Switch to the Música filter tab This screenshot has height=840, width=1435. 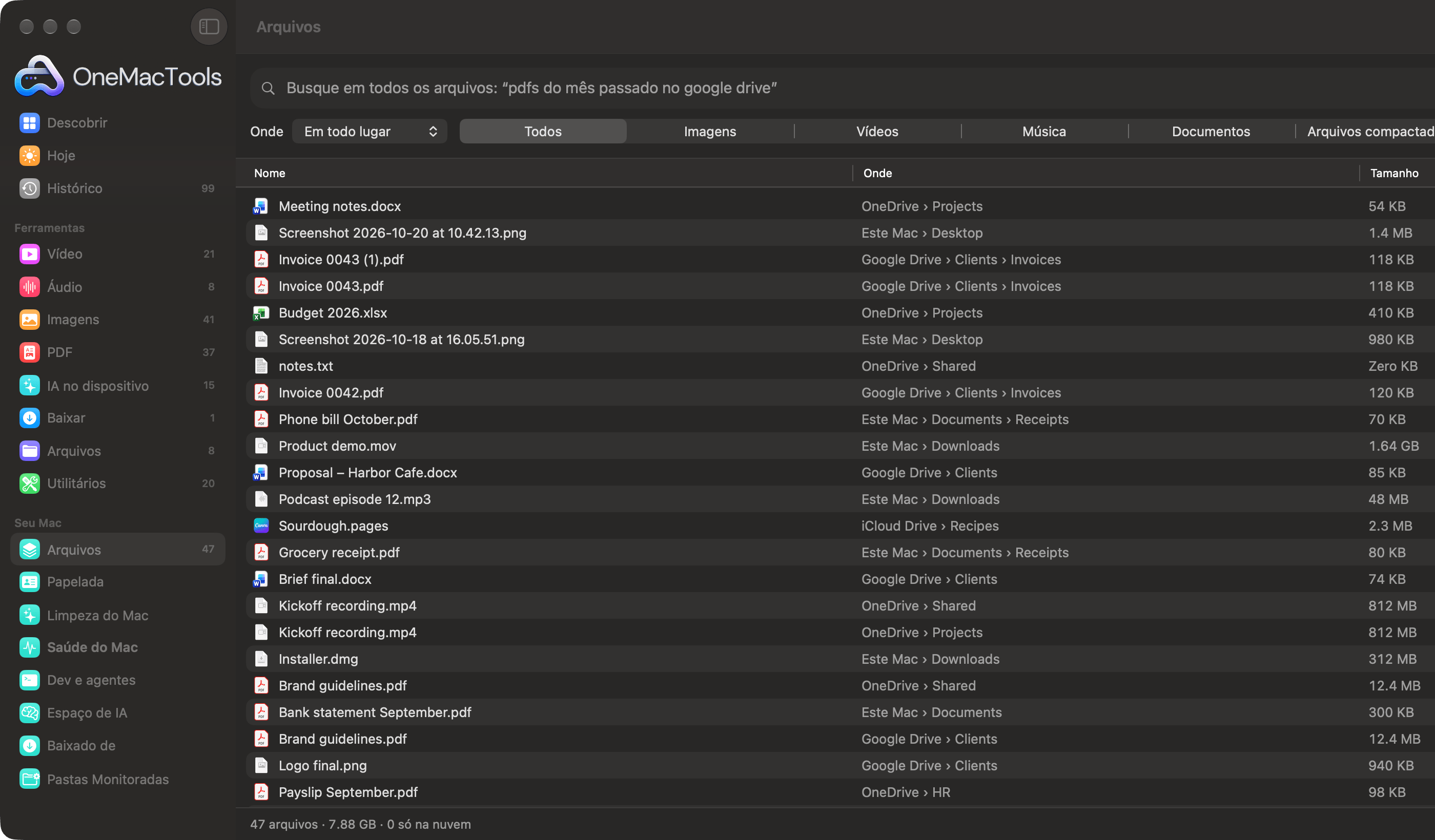(1044, 132)
